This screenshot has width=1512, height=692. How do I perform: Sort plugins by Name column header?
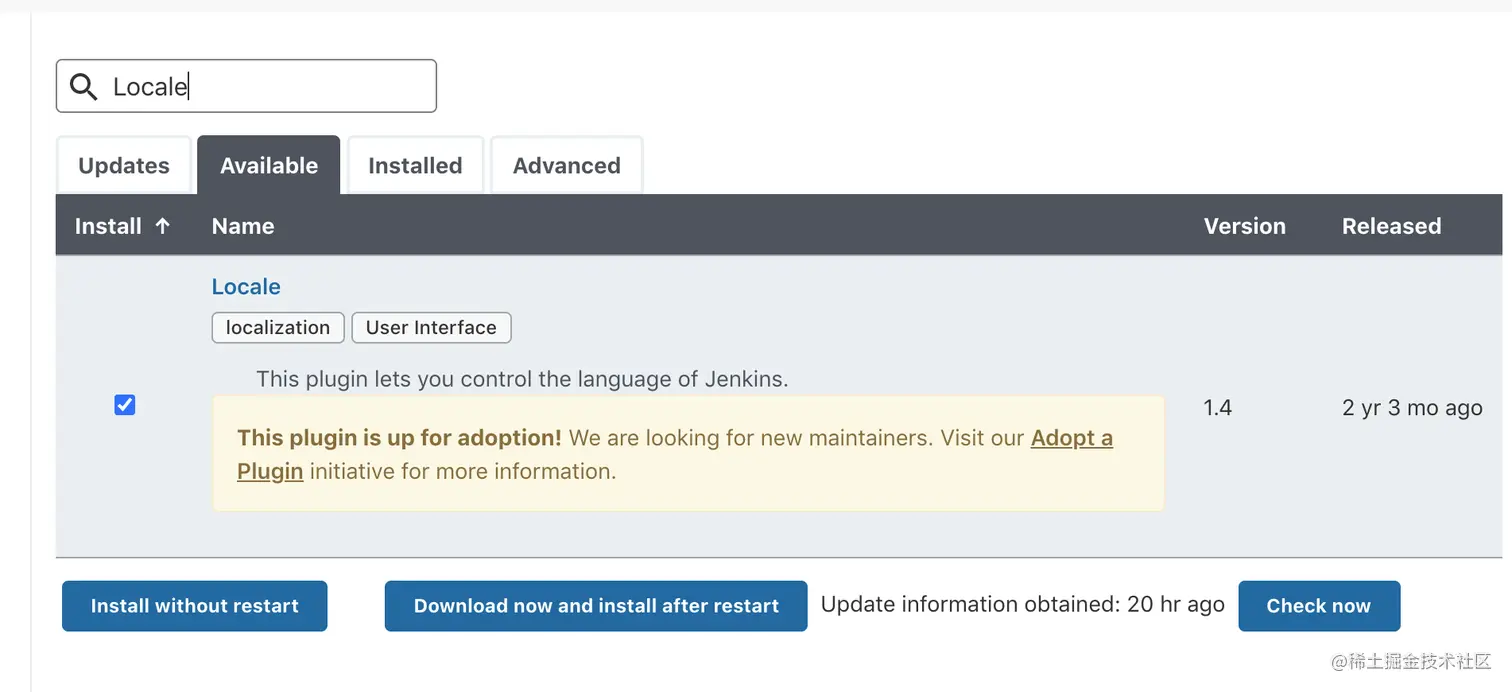[x=243, y=226]
